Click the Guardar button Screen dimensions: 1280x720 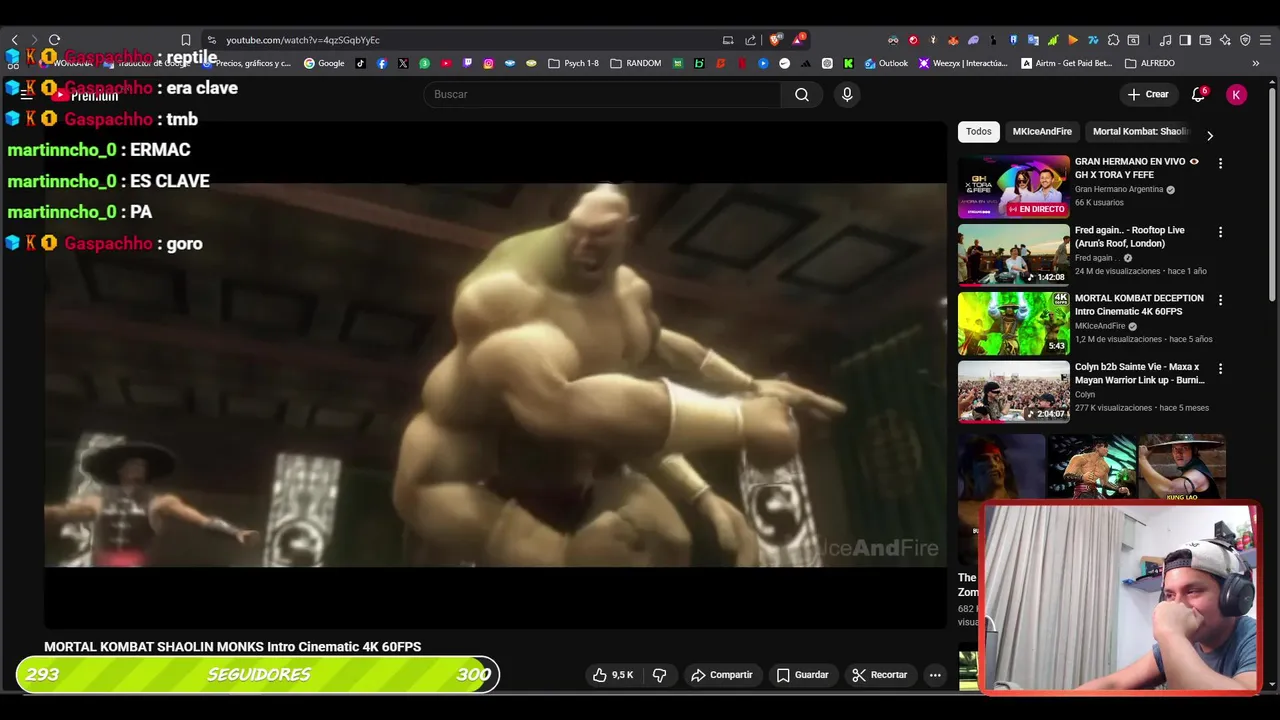(x=803, y=675)
